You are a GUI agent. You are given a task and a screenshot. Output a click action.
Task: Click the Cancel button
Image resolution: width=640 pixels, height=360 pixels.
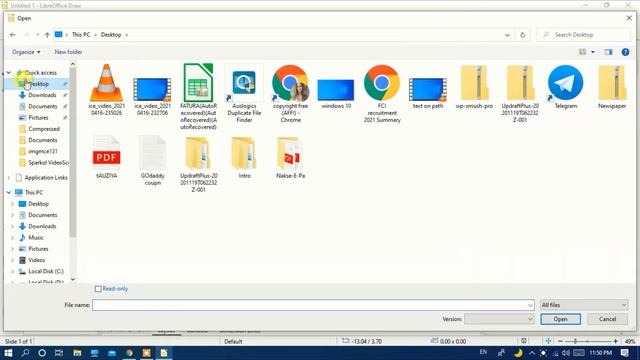(x=607, y=319)
